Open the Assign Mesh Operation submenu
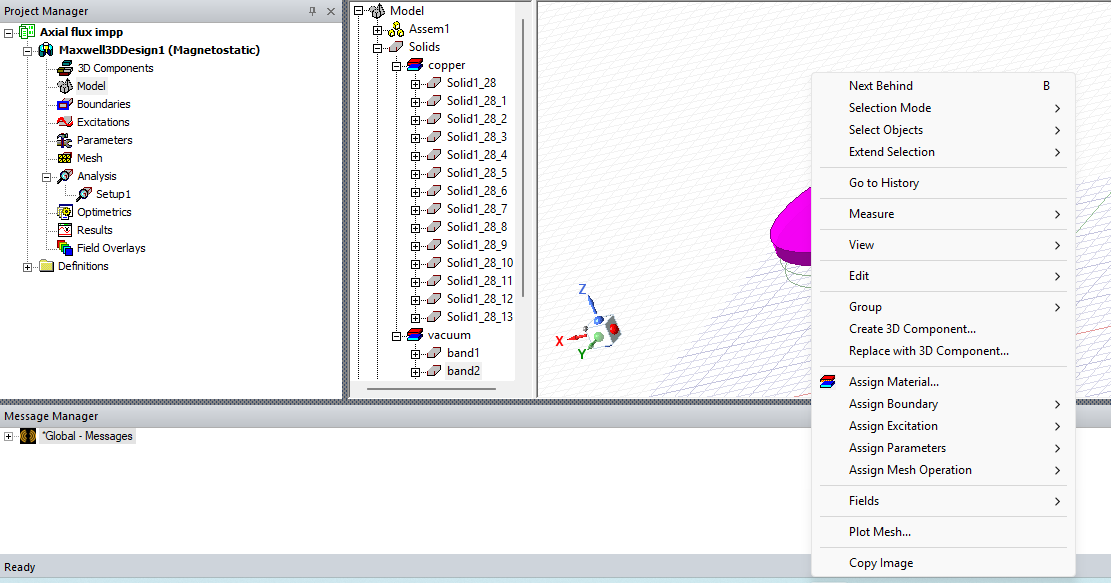The width and height of the screenshot is (1111, 583). point(943,470)
